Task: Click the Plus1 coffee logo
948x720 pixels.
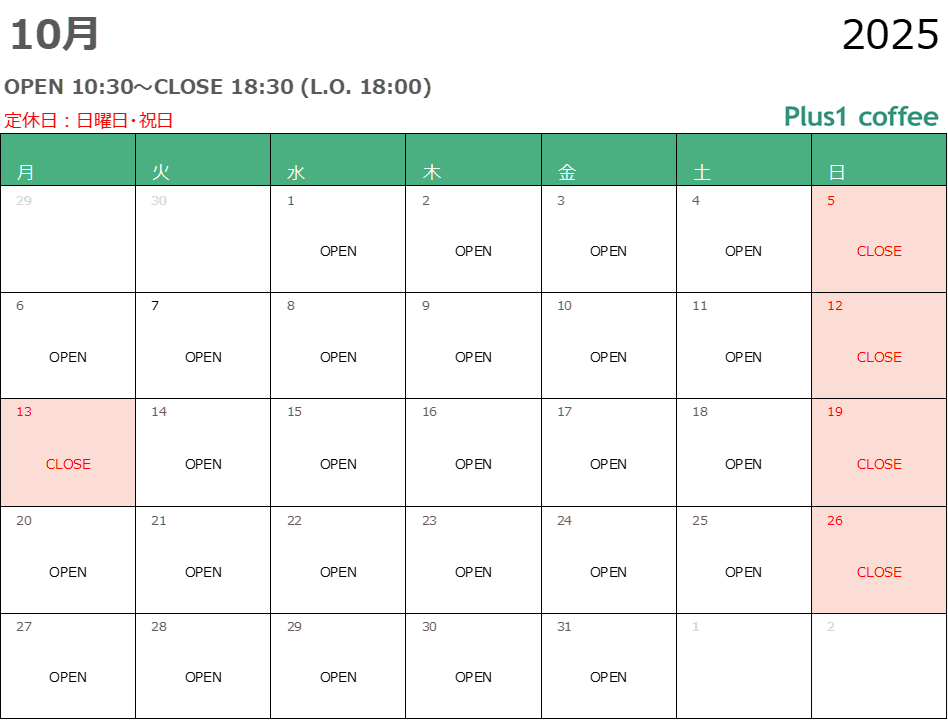Action: tap(861, 117)
